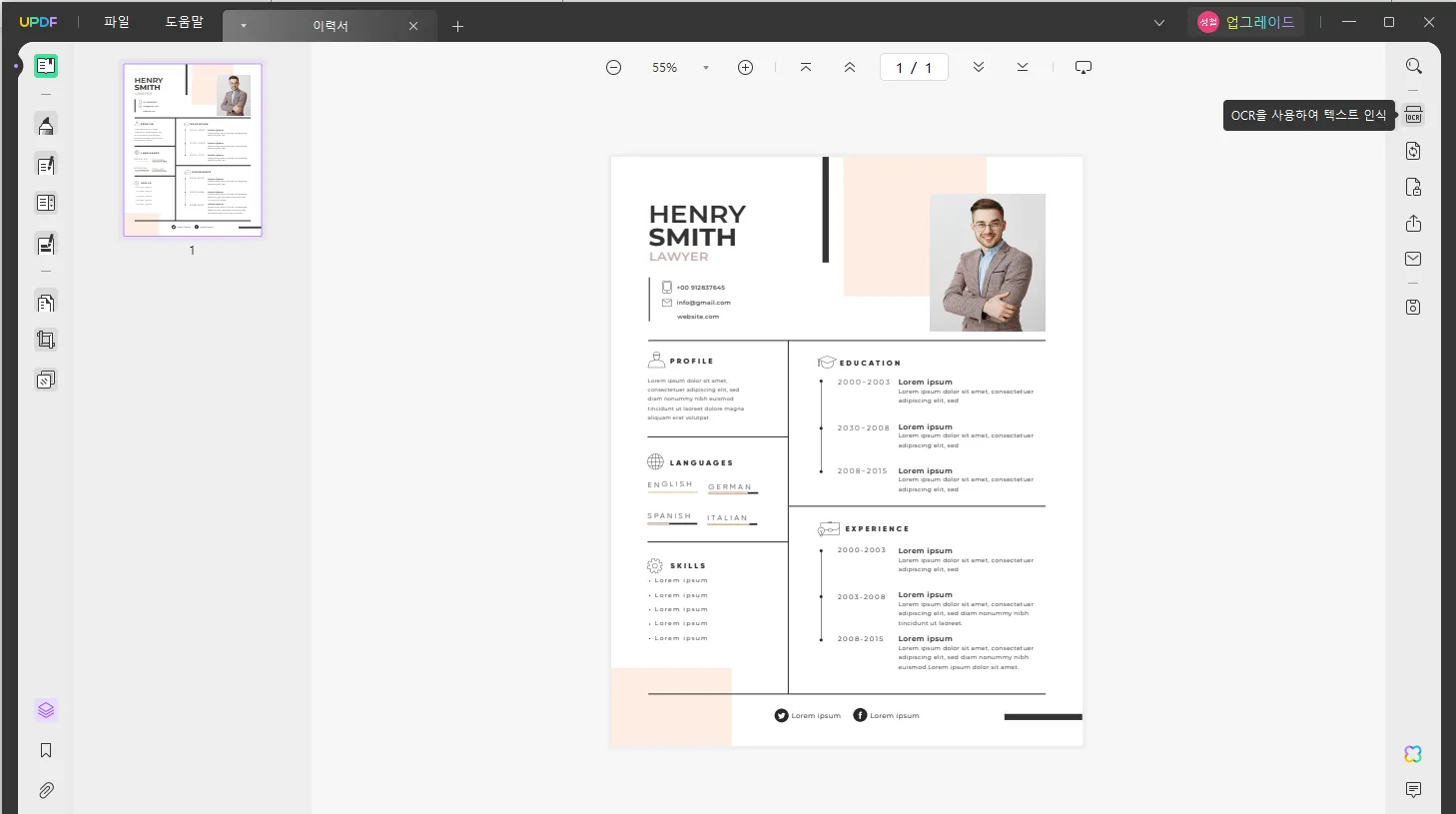Click the info@gmail.com text

(x=703, y=302)
